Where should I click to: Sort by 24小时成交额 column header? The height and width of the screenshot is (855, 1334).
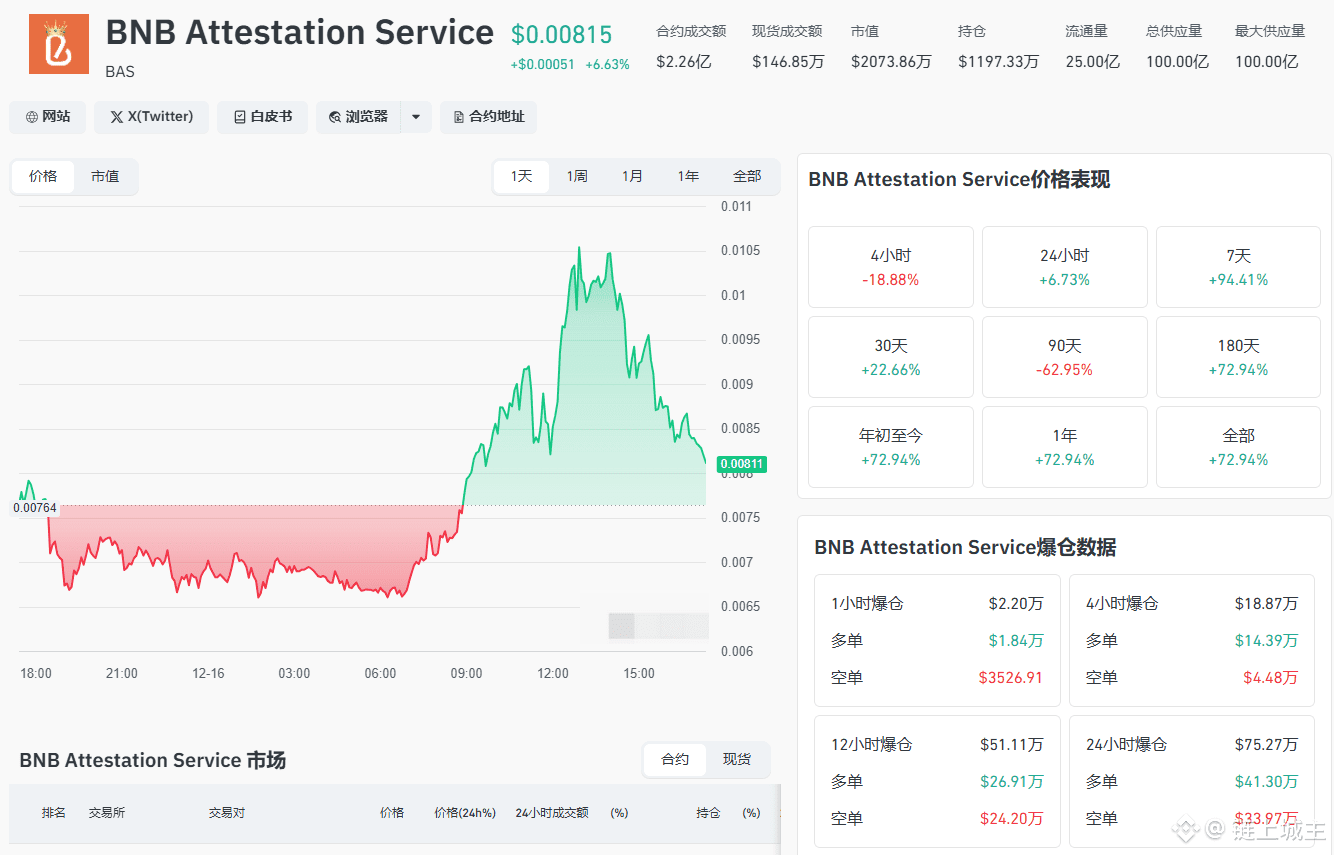coord(552,813)
